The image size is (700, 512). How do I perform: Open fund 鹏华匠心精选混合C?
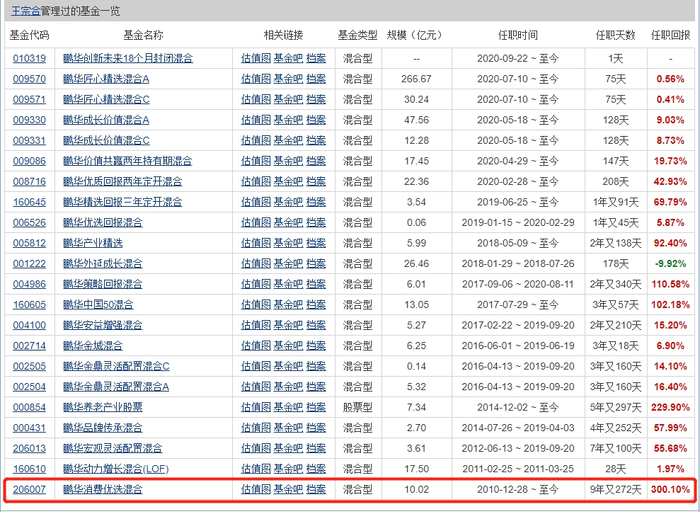click(x=106, y=100)
